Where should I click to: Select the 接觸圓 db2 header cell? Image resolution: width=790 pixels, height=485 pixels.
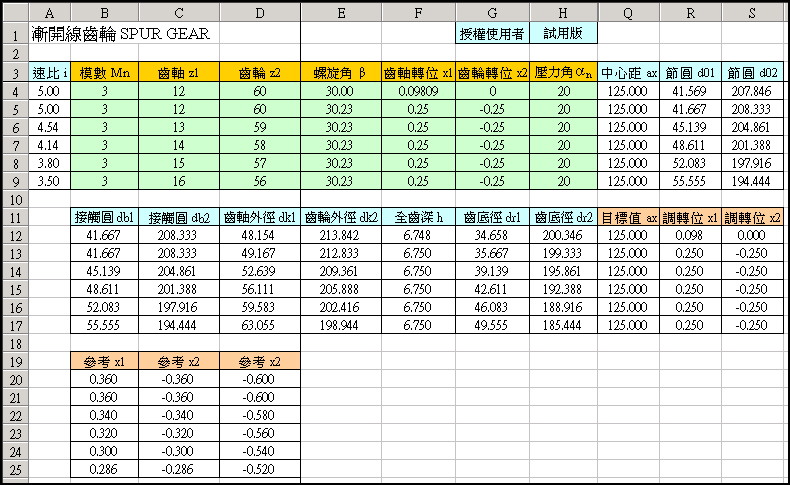(179, 218)
